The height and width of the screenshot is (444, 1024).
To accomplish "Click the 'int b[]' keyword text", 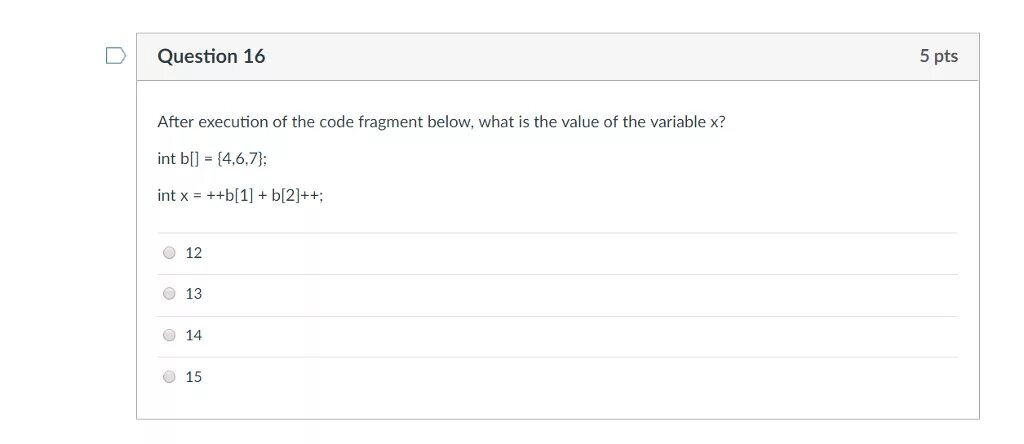I will click(179, 159).
